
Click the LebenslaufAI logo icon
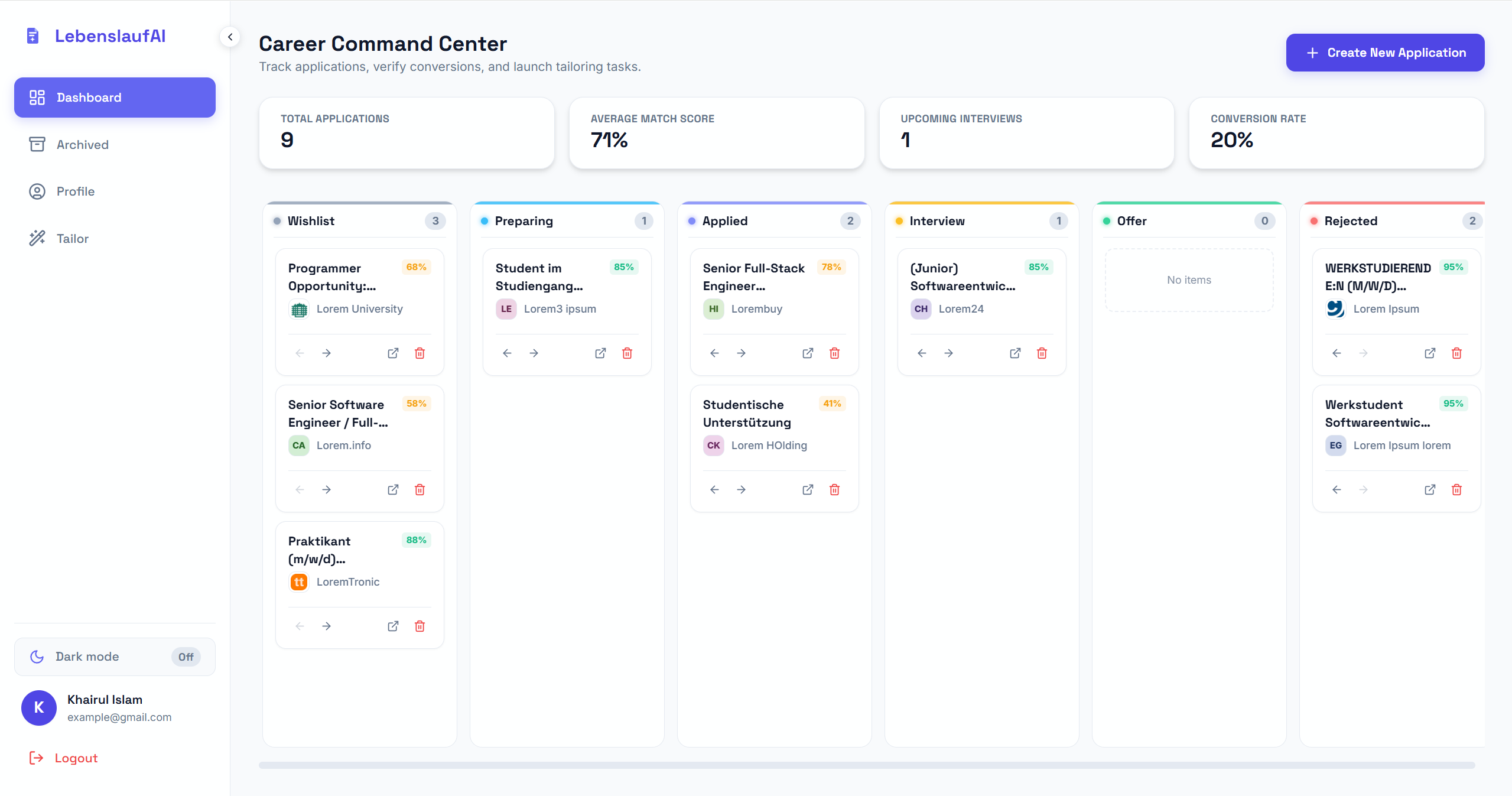click(33, 36)
